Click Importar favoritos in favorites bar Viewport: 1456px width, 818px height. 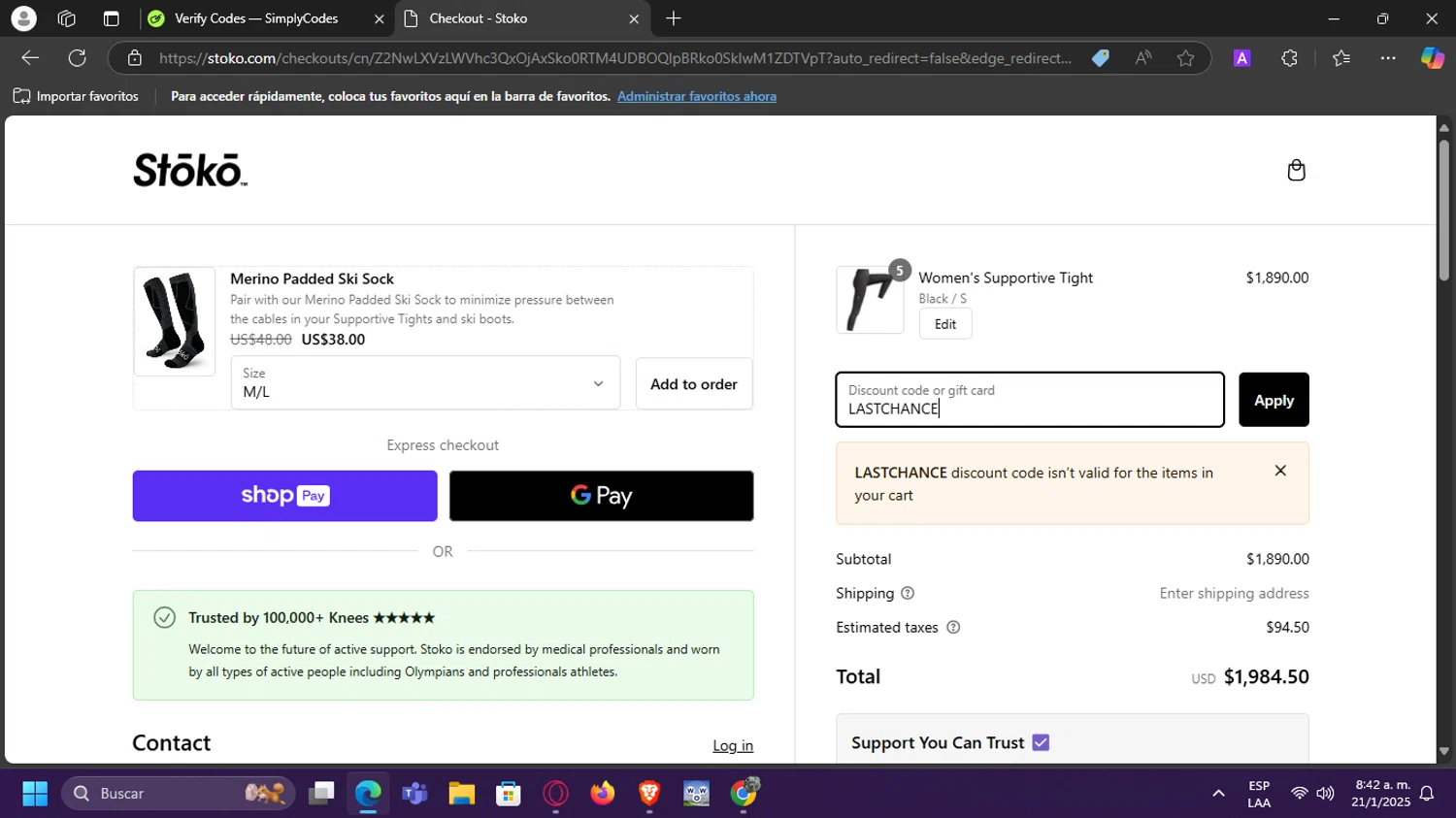point(76,96)
